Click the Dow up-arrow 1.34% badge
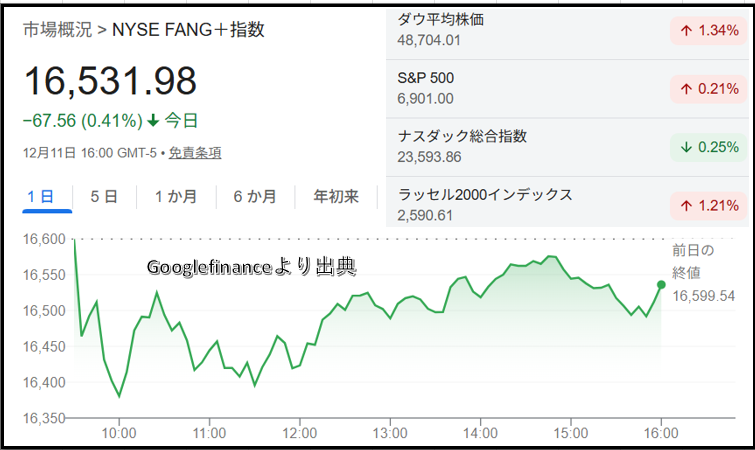The height and width of the screenshot is (450, 755). [708, 30]
